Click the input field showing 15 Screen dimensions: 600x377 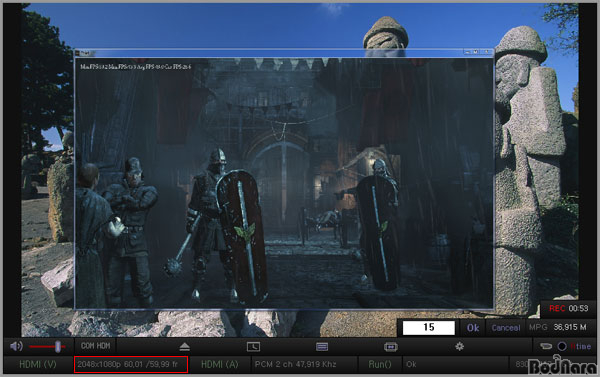point(429,327)
